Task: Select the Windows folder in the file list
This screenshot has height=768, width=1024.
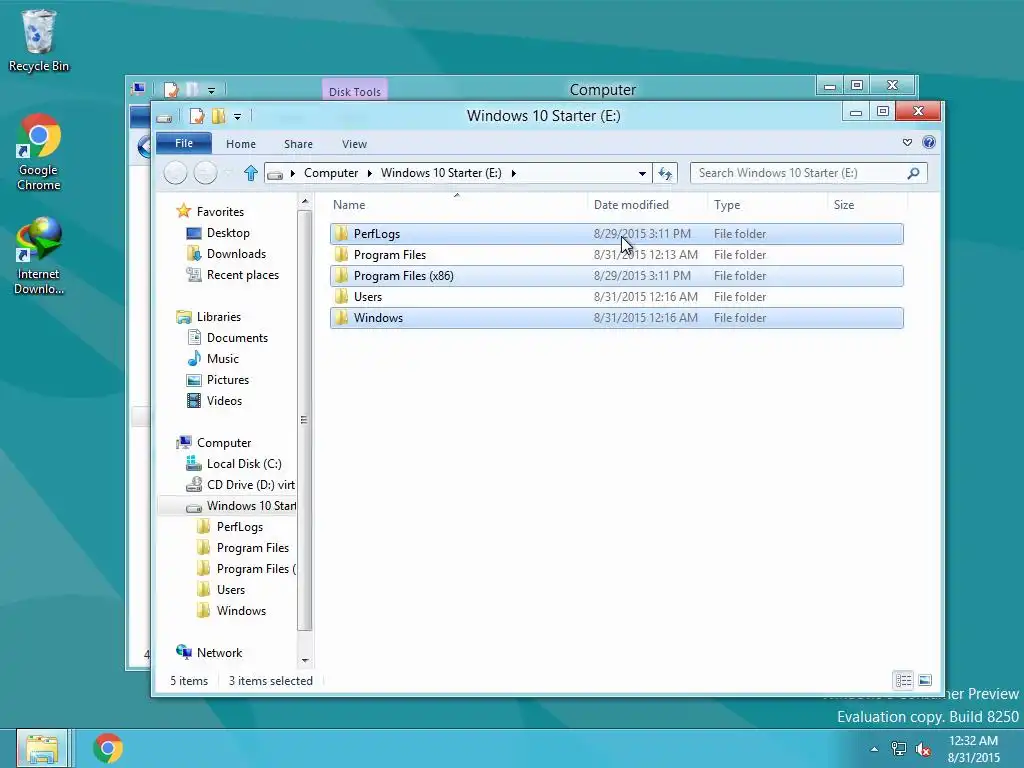Action: point(616,318)
